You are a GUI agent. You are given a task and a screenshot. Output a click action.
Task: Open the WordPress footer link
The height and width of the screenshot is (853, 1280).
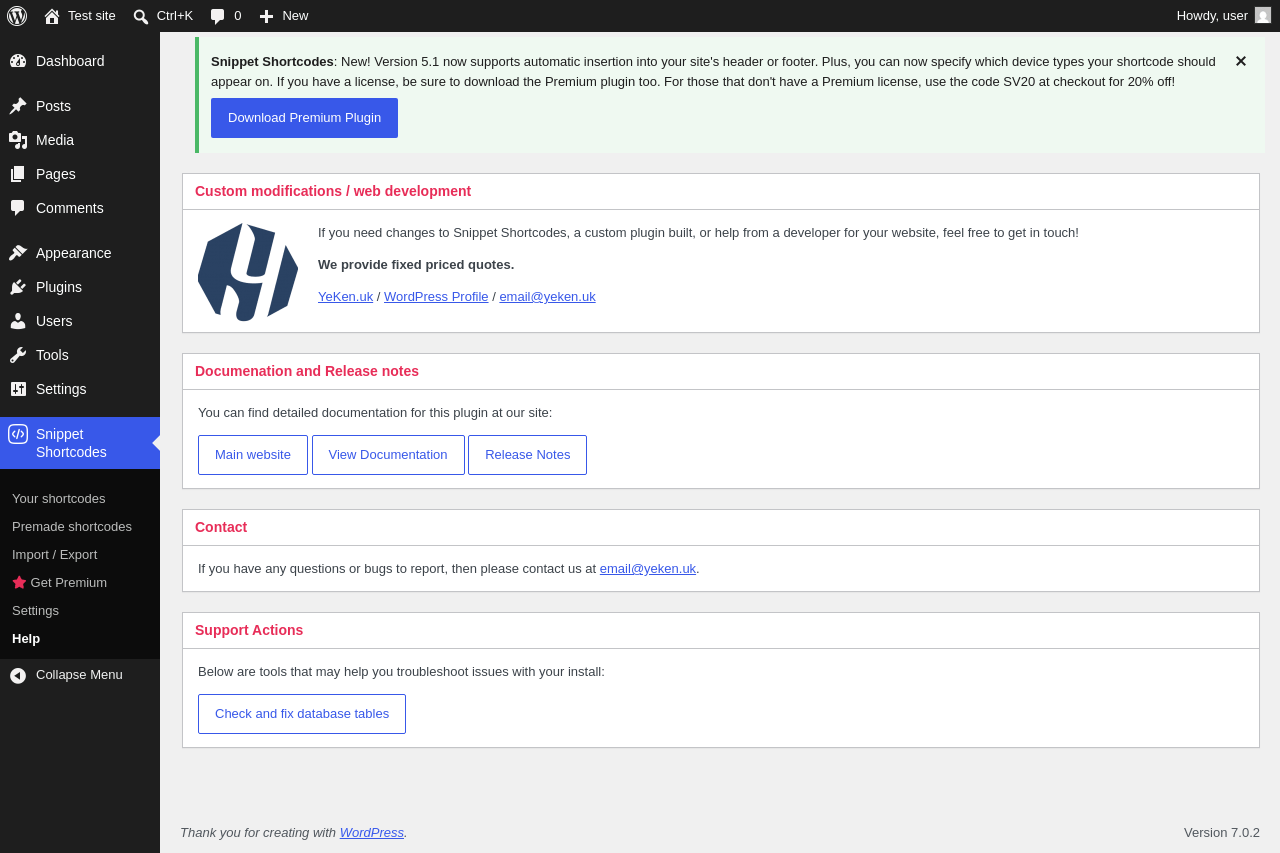(372, 833)
